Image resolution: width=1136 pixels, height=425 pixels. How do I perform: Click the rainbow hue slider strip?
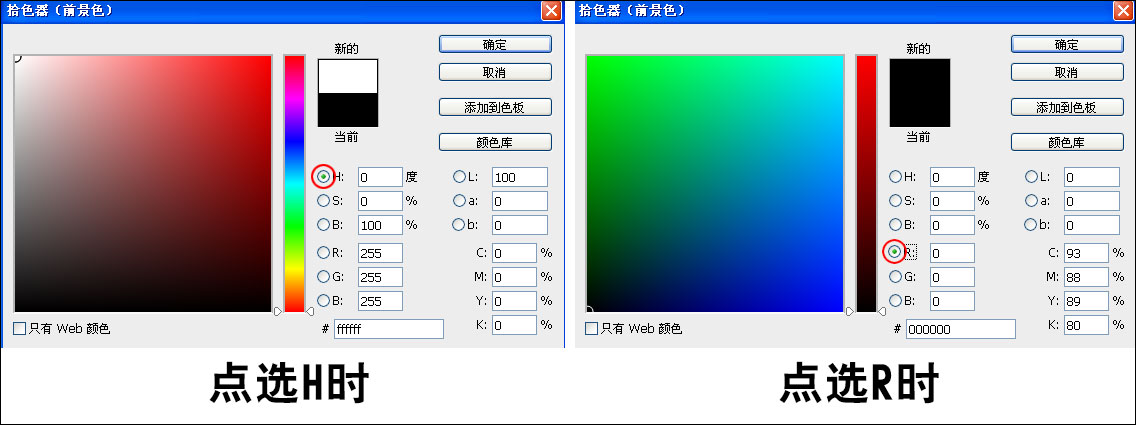(294, 184)
